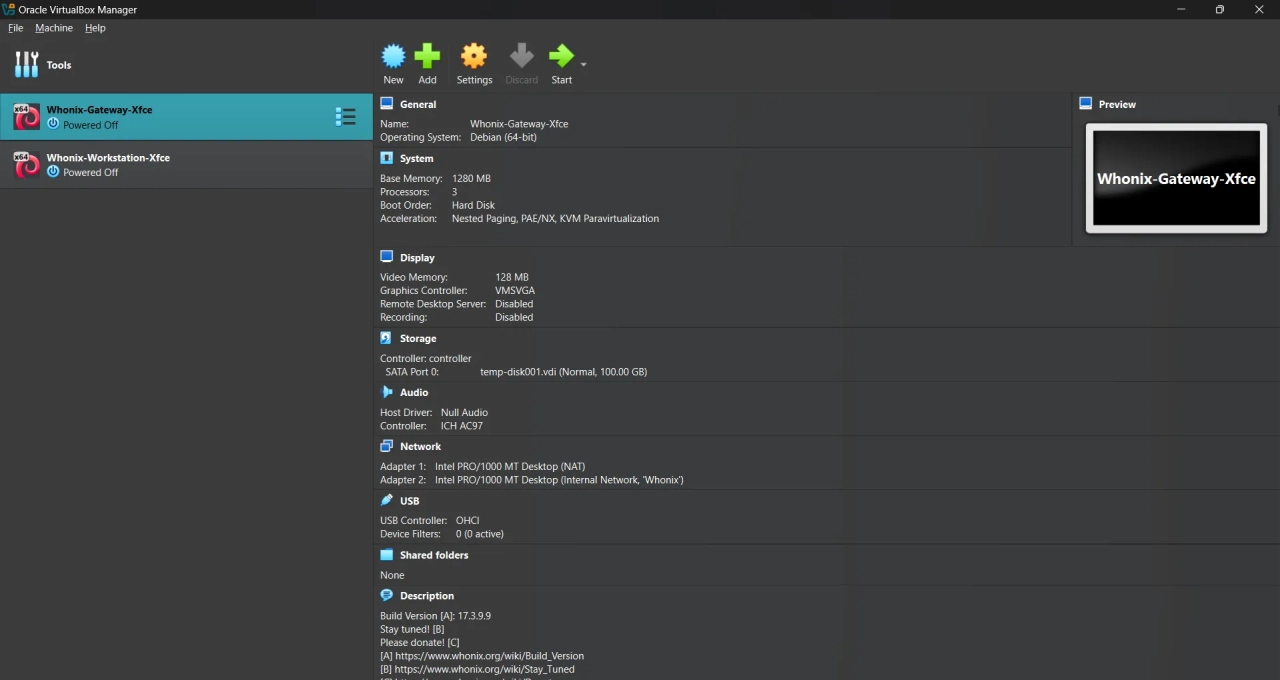Screen dimensions: 1280x680
Task: Open the Tools icon in sidebar
Action: pos(26,65)
